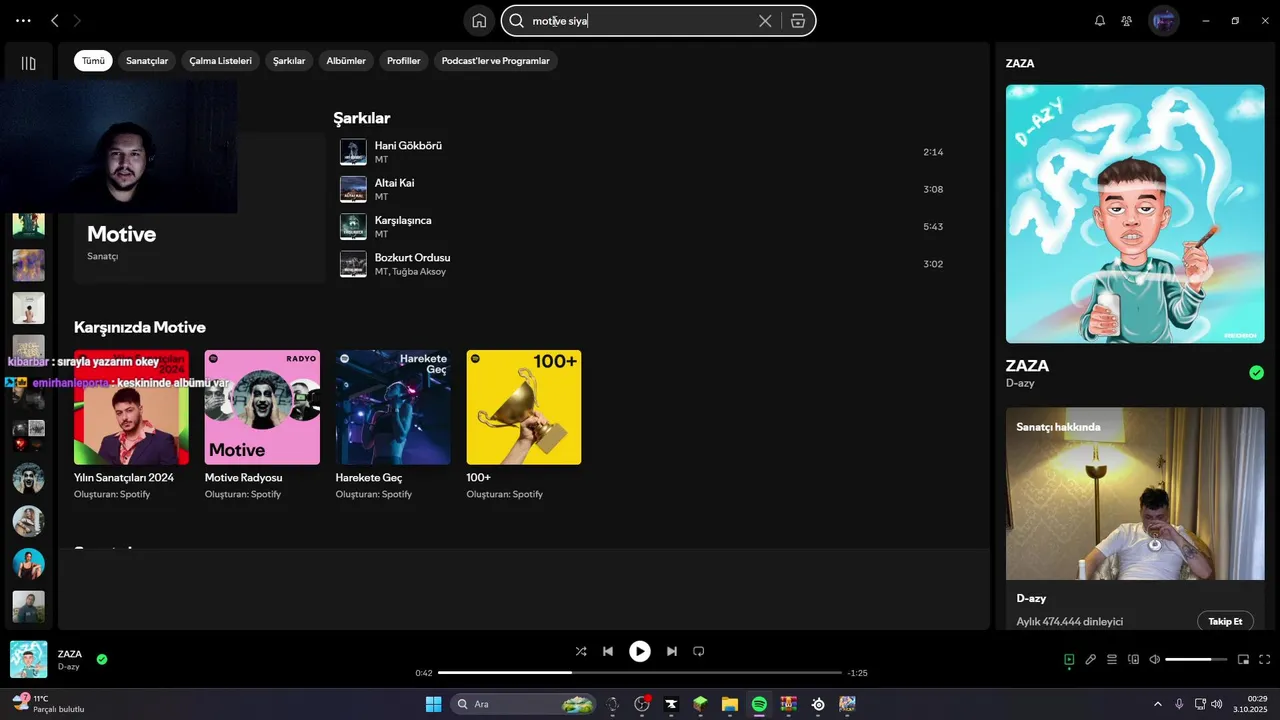
Task: Expand the system tray hidden icons
Action: coord(1158,704)
